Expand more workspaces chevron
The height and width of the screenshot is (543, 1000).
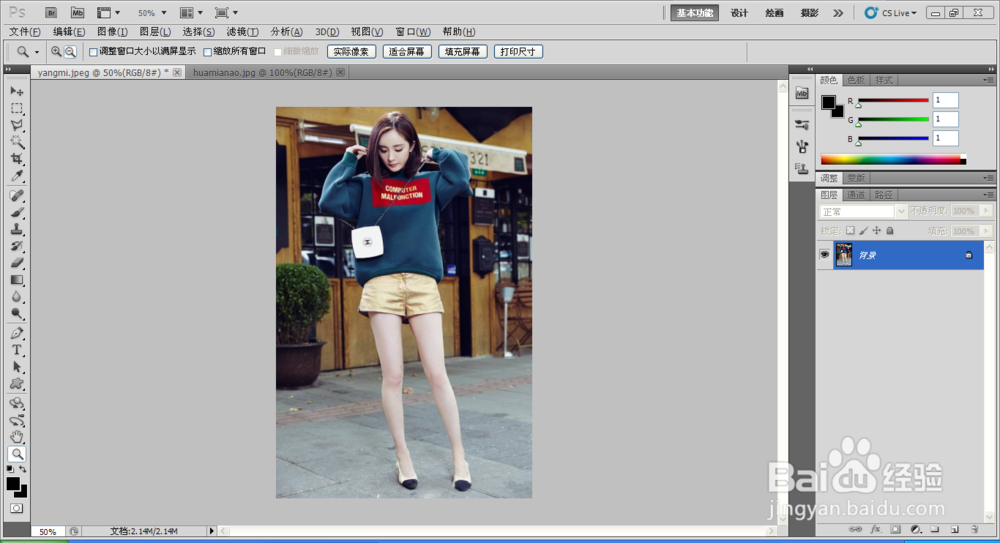point(838,13)
